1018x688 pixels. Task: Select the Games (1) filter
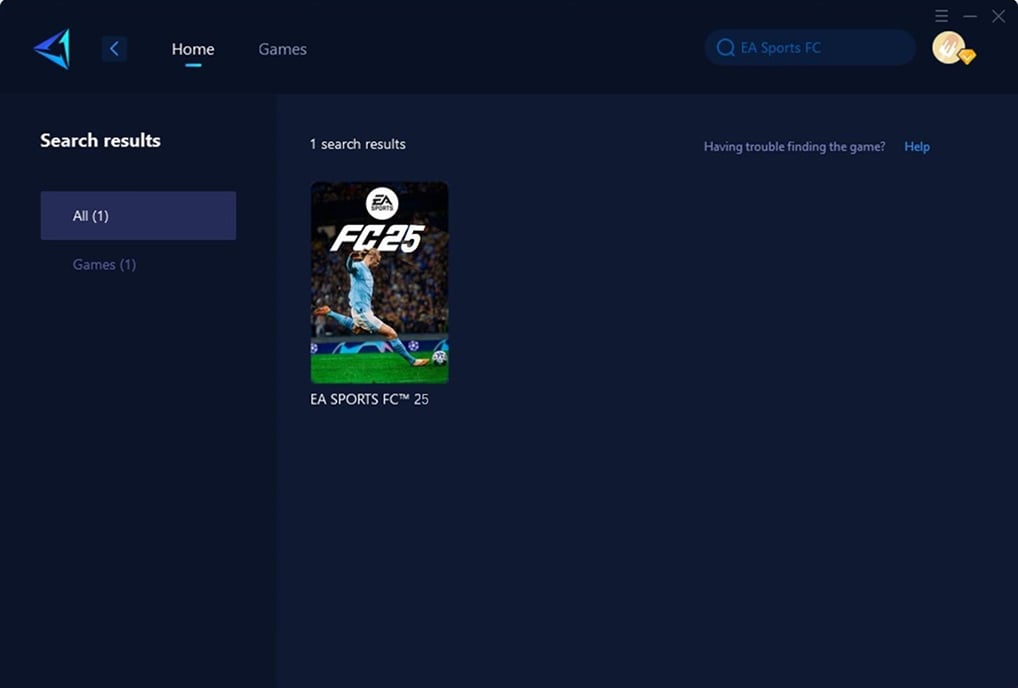(105, 264)
